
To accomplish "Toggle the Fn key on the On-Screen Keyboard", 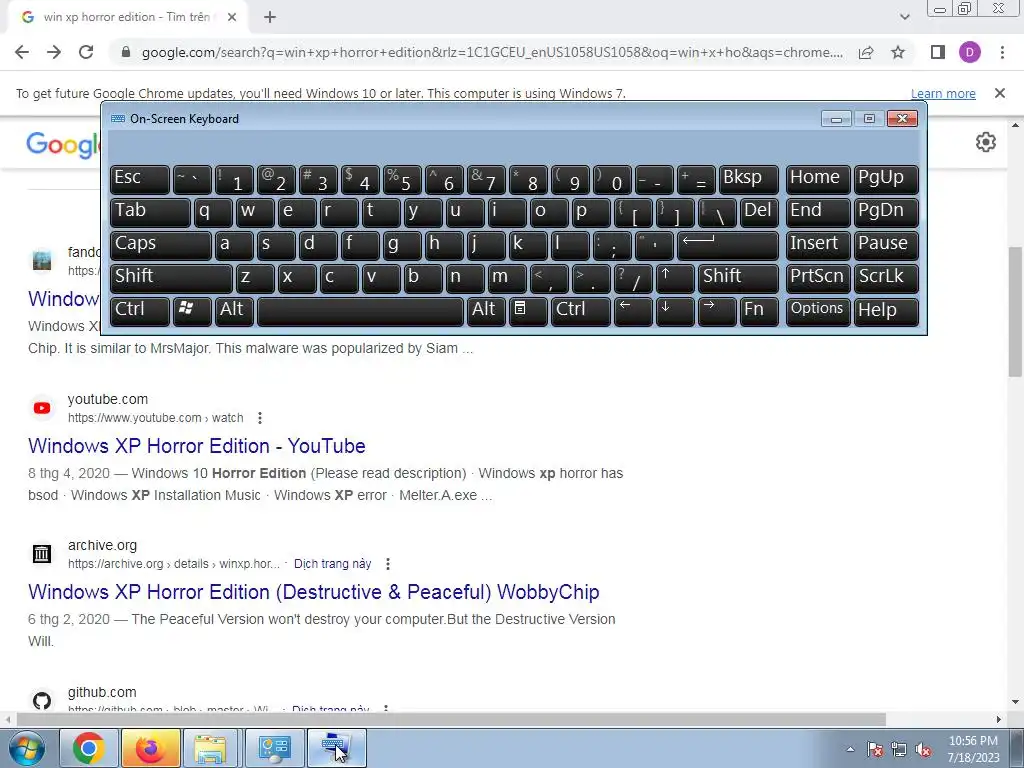I will (759, 311).
